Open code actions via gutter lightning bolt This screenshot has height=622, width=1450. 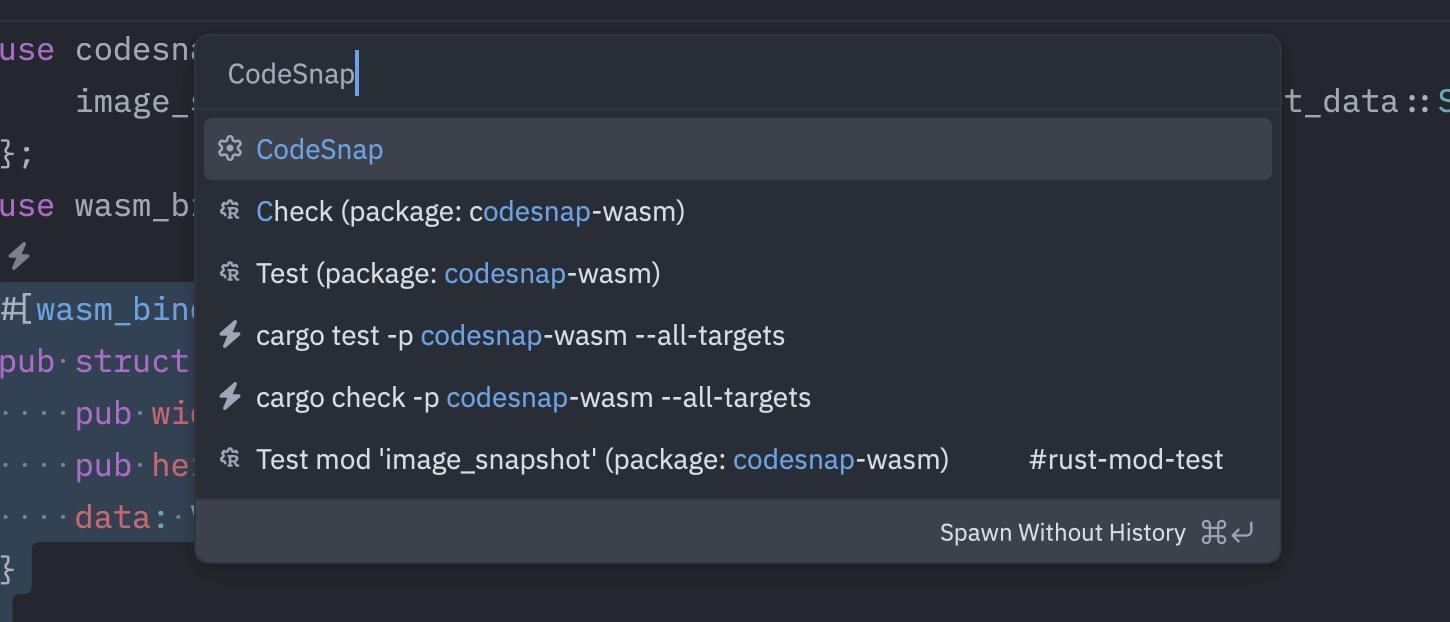[18, 257]
